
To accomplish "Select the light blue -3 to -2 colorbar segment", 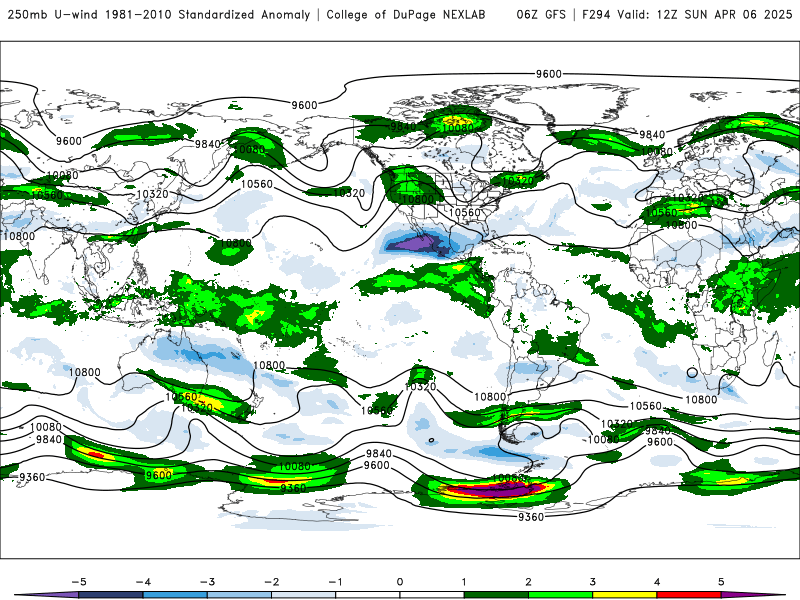I will pyautogui.click(x=239, y=595).
